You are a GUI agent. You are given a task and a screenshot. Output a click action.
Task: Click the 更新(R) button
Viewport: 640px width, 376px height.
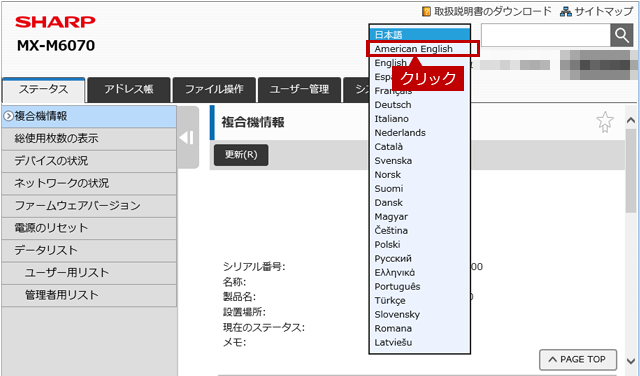pos(241,155)
